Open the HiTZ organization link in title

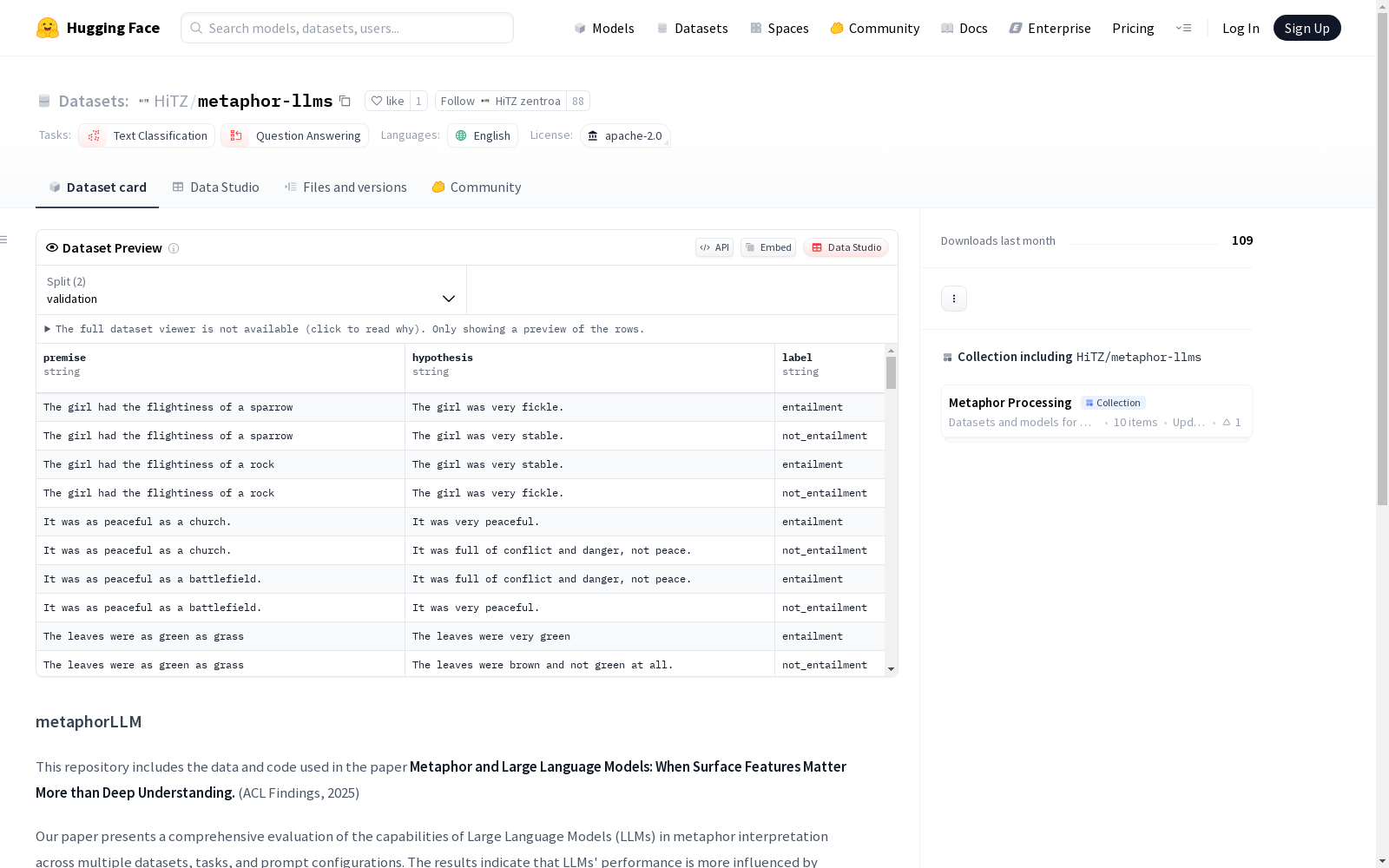click(x=171, y=101)
